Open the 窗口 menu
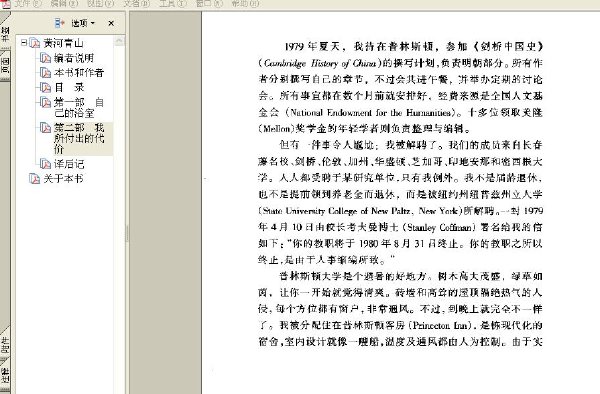Viewport: 600px width, 394px height. pyautogui.click(x=209, y=4)
